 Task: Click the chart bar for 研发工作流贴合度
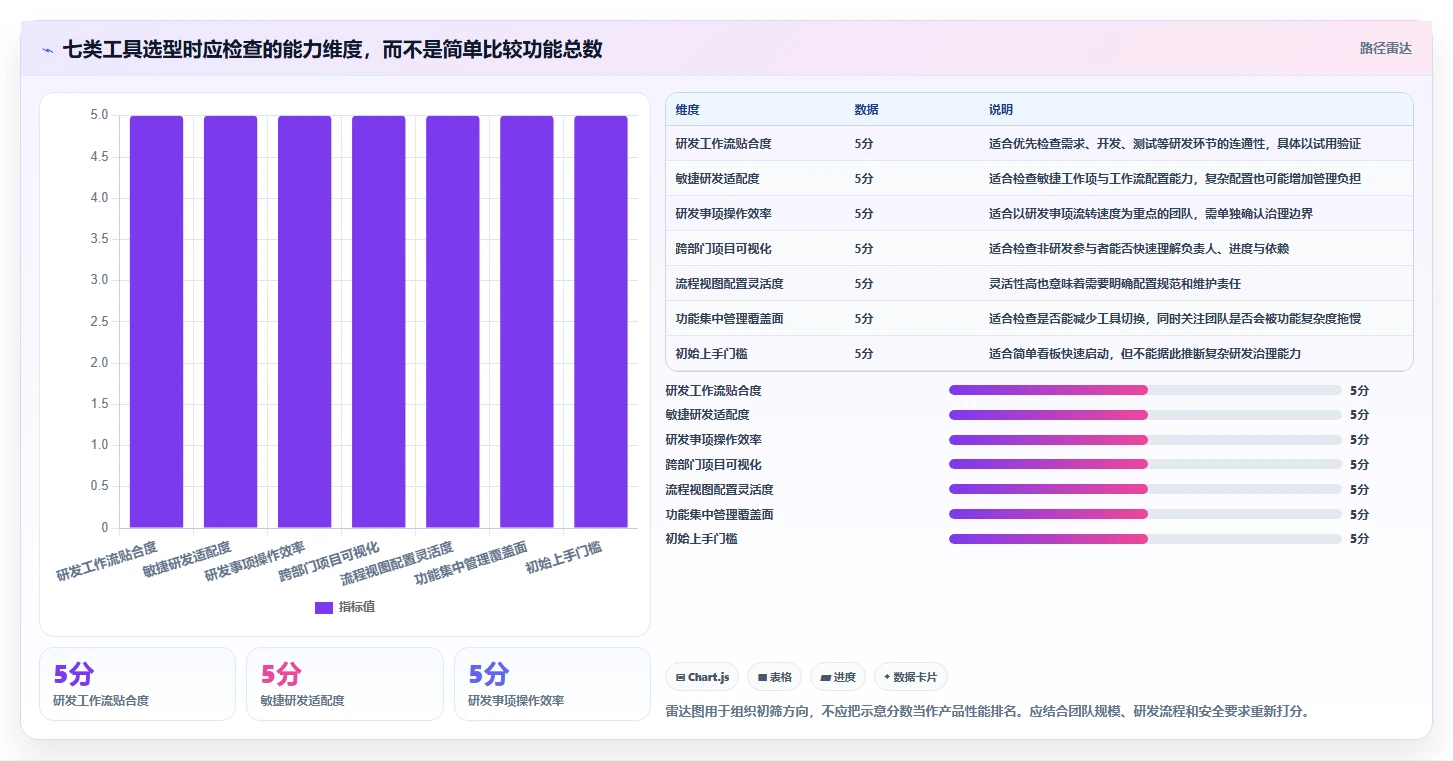point(156,321)
